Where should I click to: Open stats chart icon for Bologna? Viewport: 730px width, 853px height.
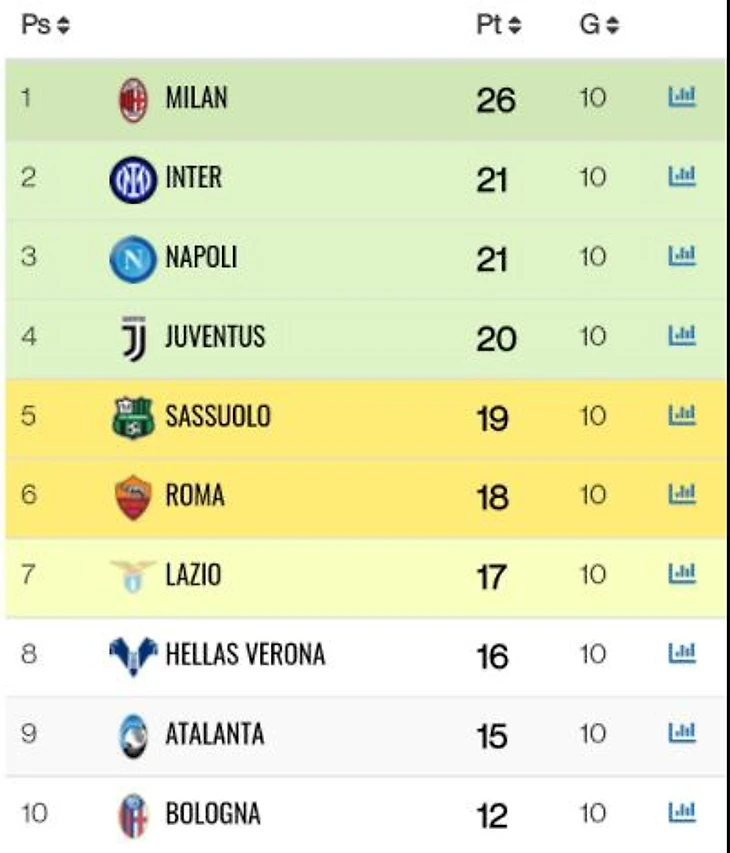682,812
